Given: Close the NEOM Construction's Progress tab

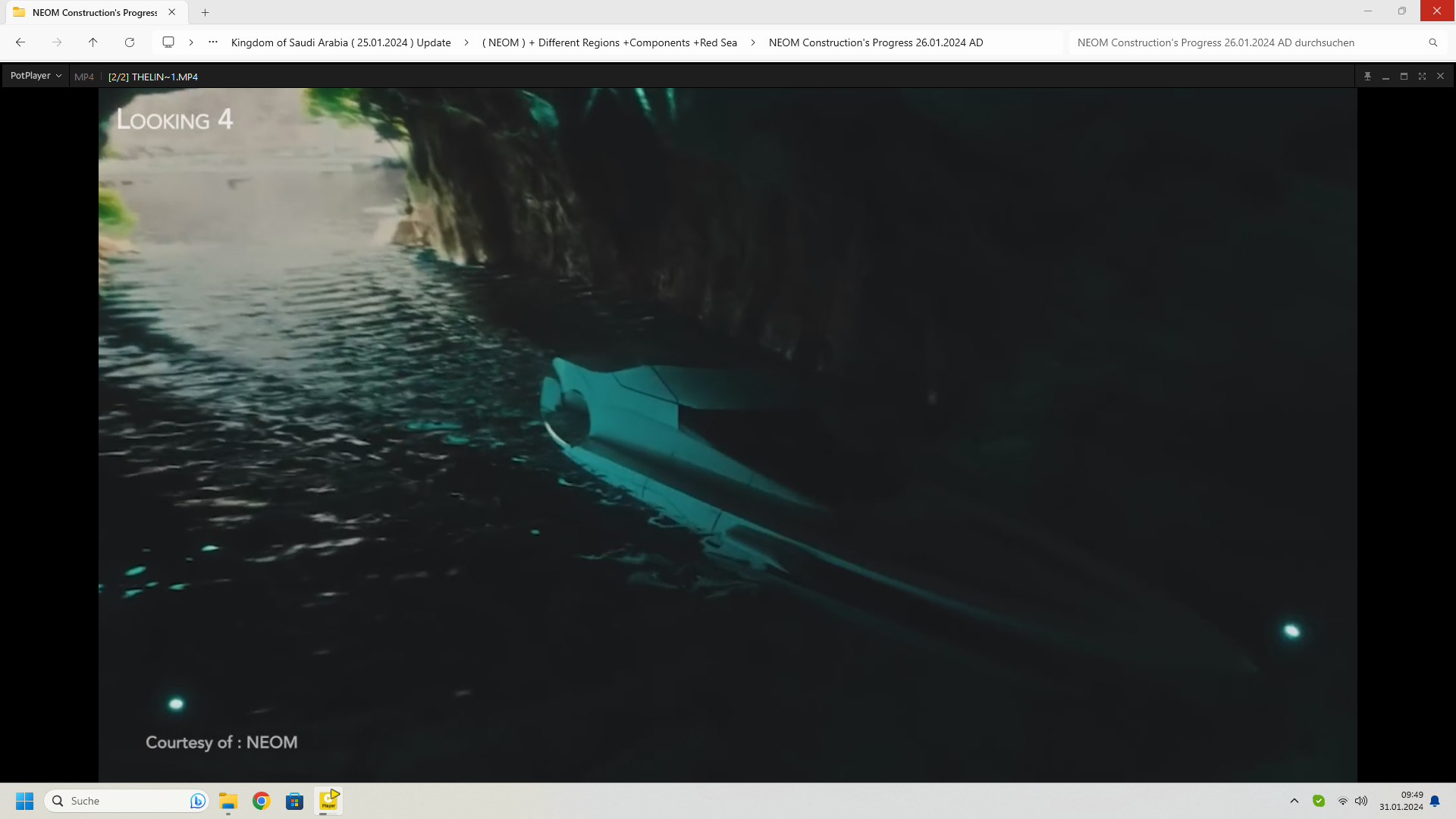Looking at the screenshot, I should [x=172, y=12].
